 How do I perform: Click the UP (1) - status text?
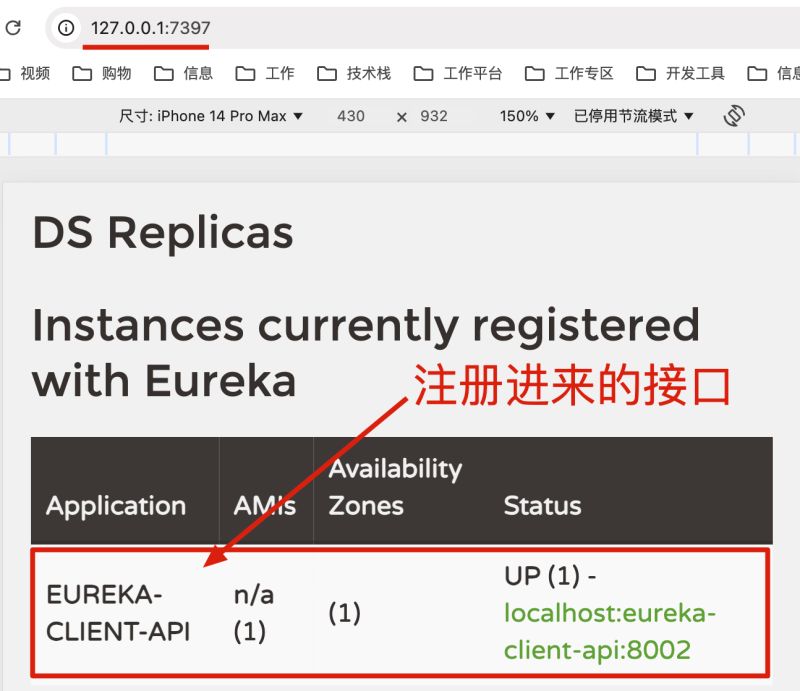[x=550, y=576]
